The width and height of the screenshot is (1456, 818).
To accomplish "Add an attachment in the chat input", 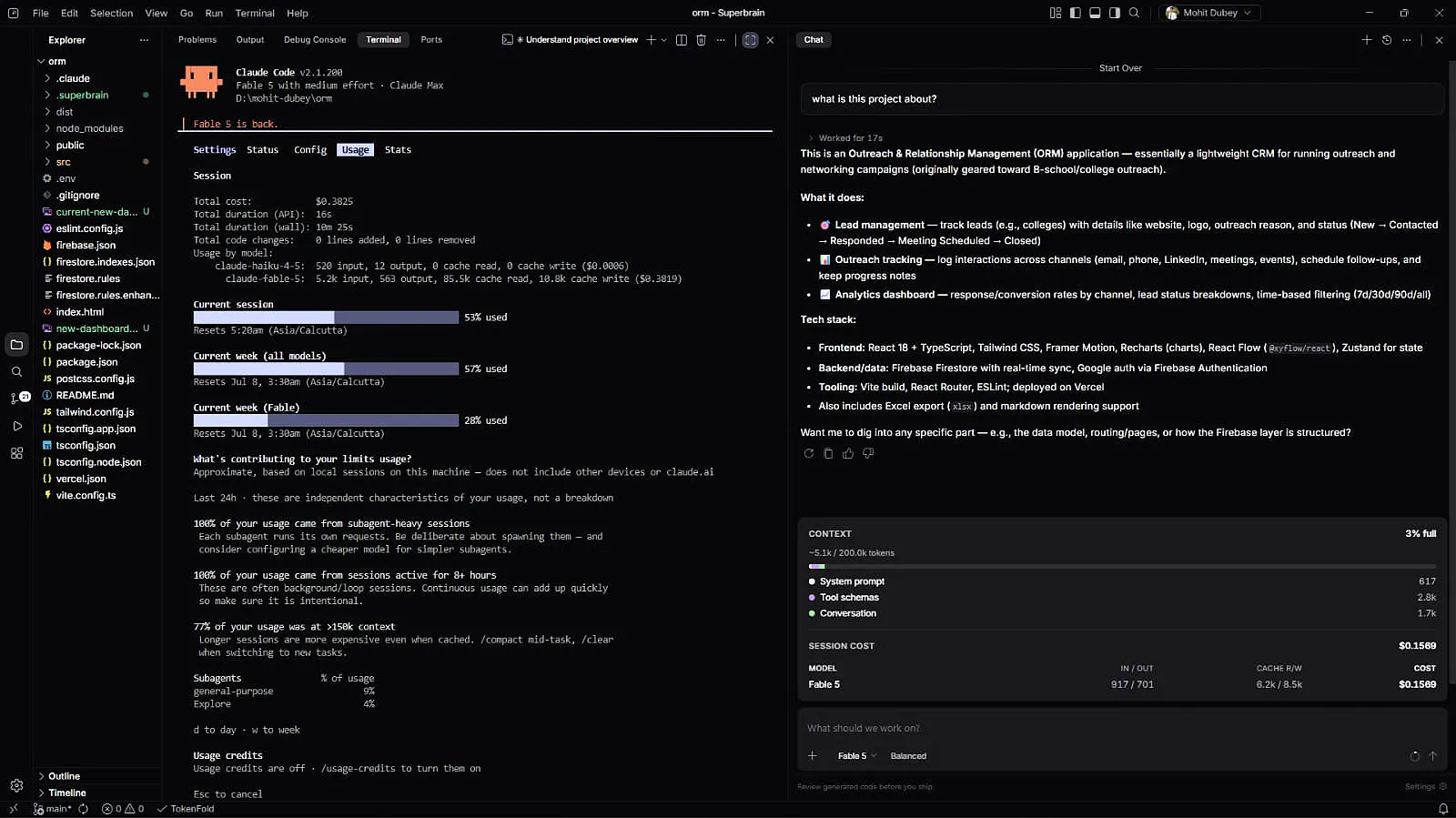I will click(813, 756).
